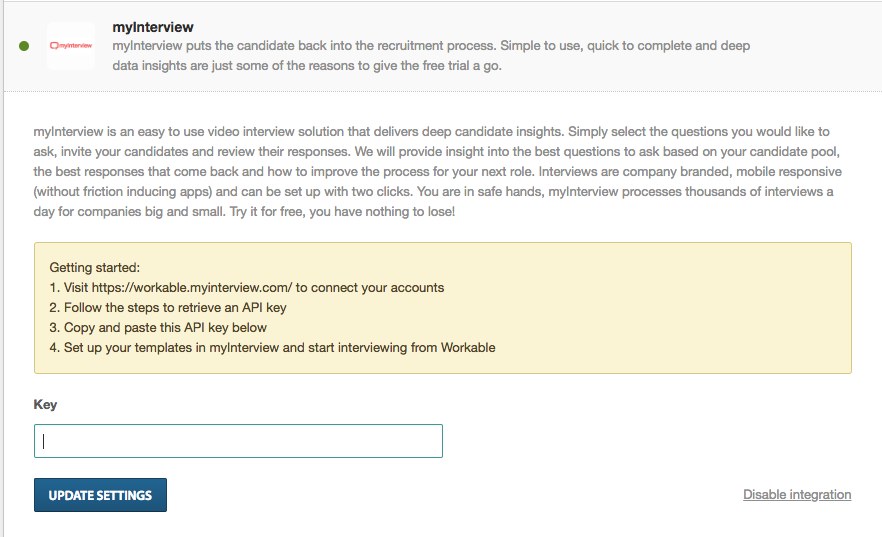
Task: Focus the Key API input field
Action: pyautogui.click(x=238, y=441)
